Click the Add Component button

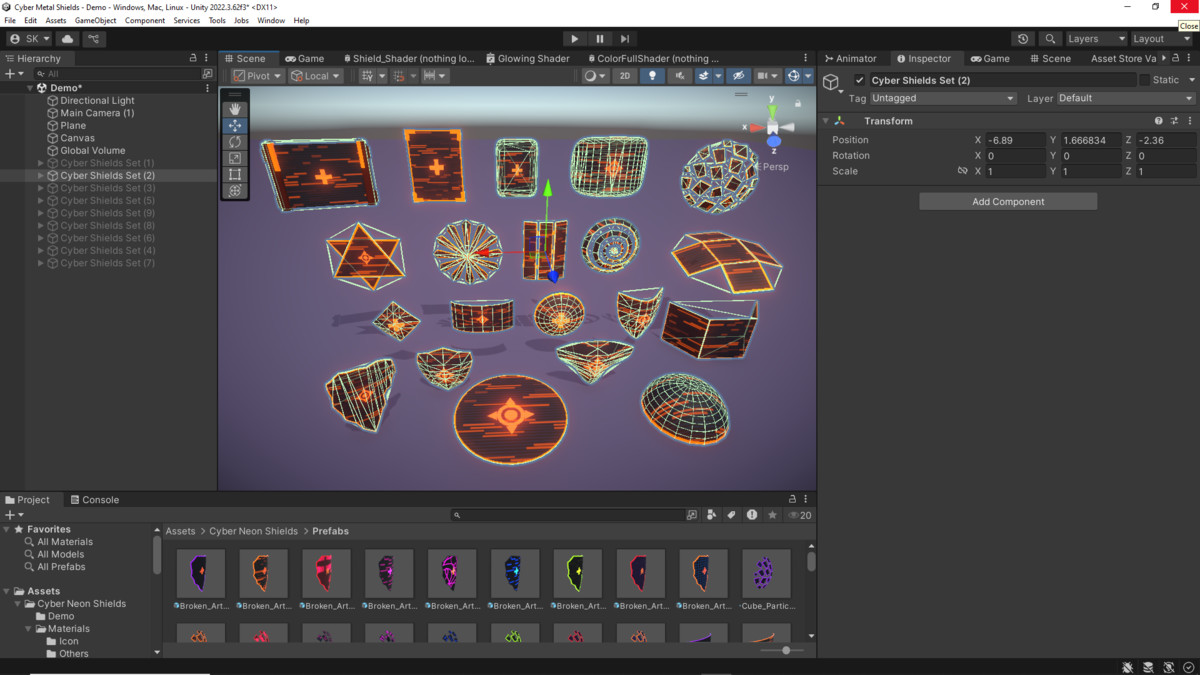pos(1007,201)
